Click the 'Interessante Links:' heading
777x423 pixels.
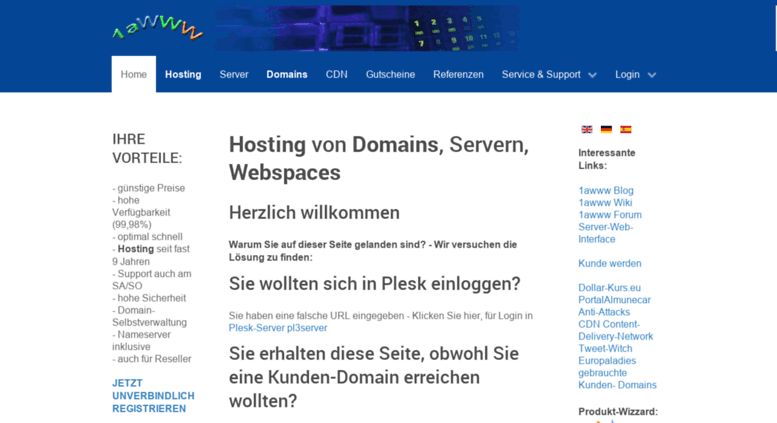(x=607, y=159)
